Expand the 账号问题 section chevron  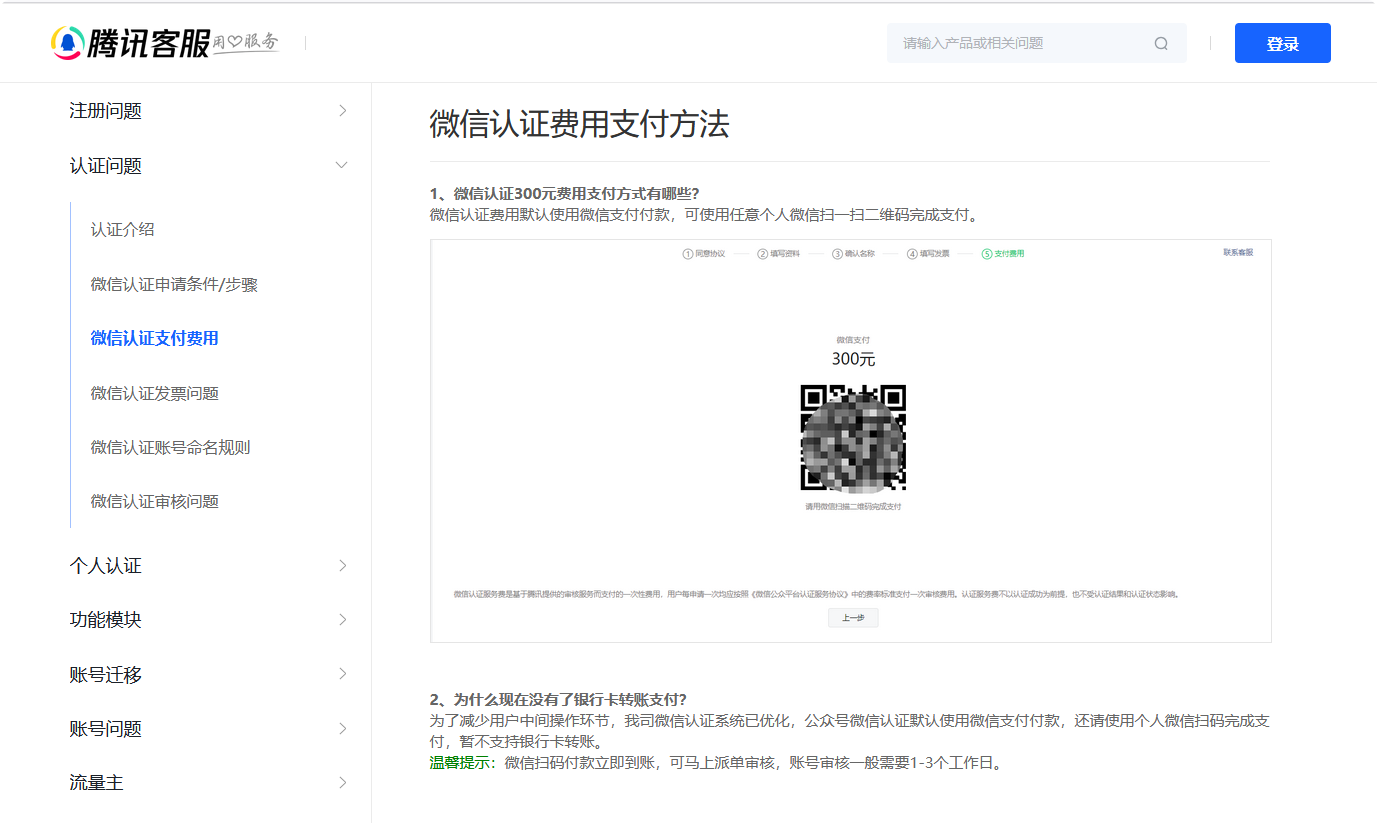342,728
